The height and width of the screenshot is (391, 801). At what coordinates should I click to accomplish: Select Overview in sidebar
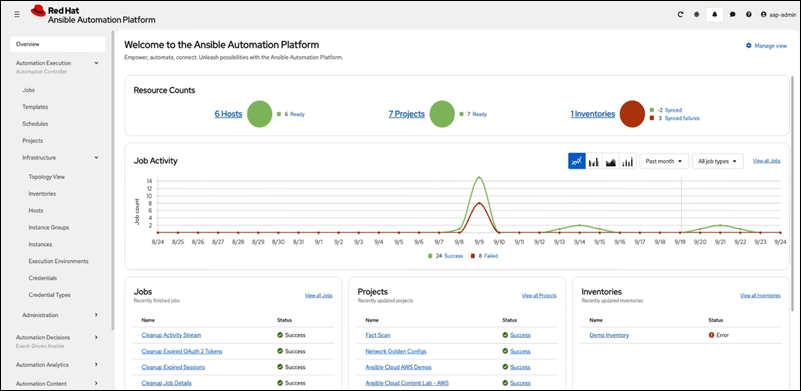(57, 44)
